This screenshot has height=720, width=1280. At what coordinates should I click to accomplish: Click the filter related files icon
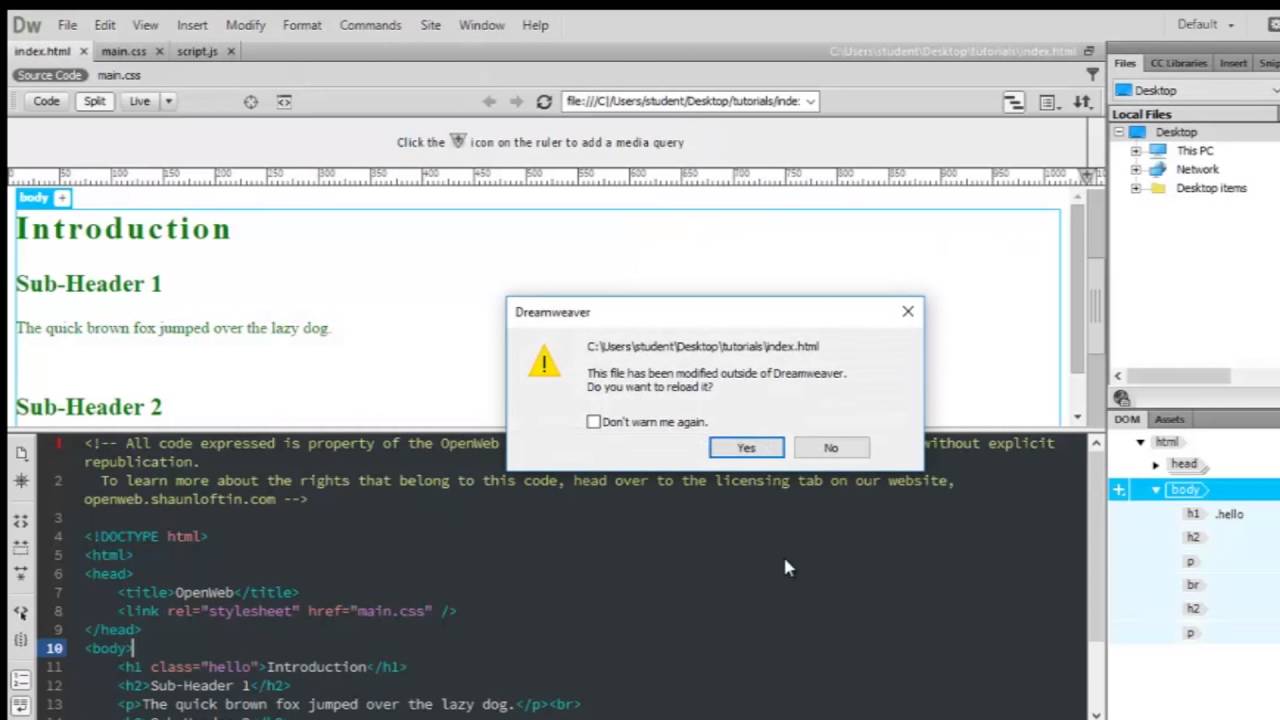tap(1092, 75)
